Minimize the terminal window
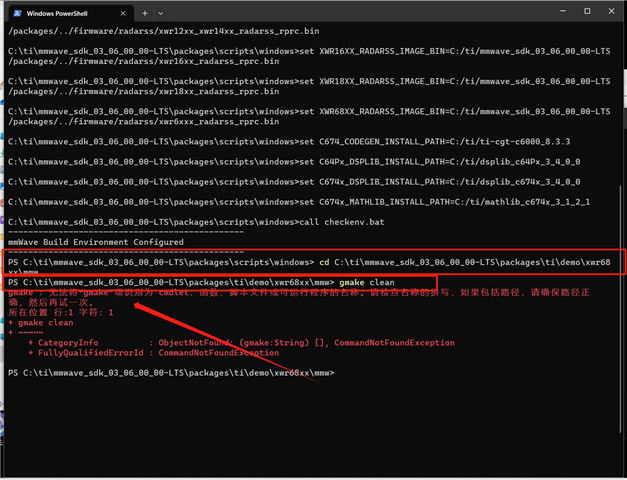627x480 pixels. (563, 11)
